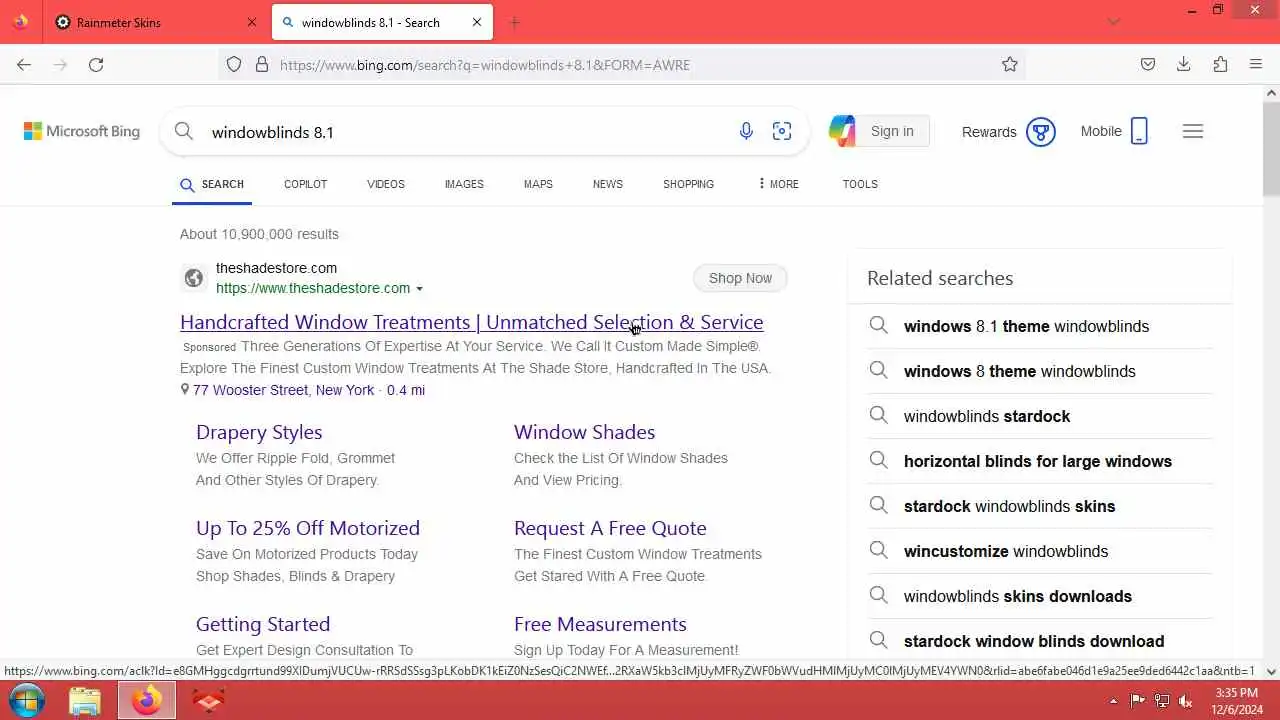
Task: Click the Microsoft Bing logo
Action: coord(82,131)
